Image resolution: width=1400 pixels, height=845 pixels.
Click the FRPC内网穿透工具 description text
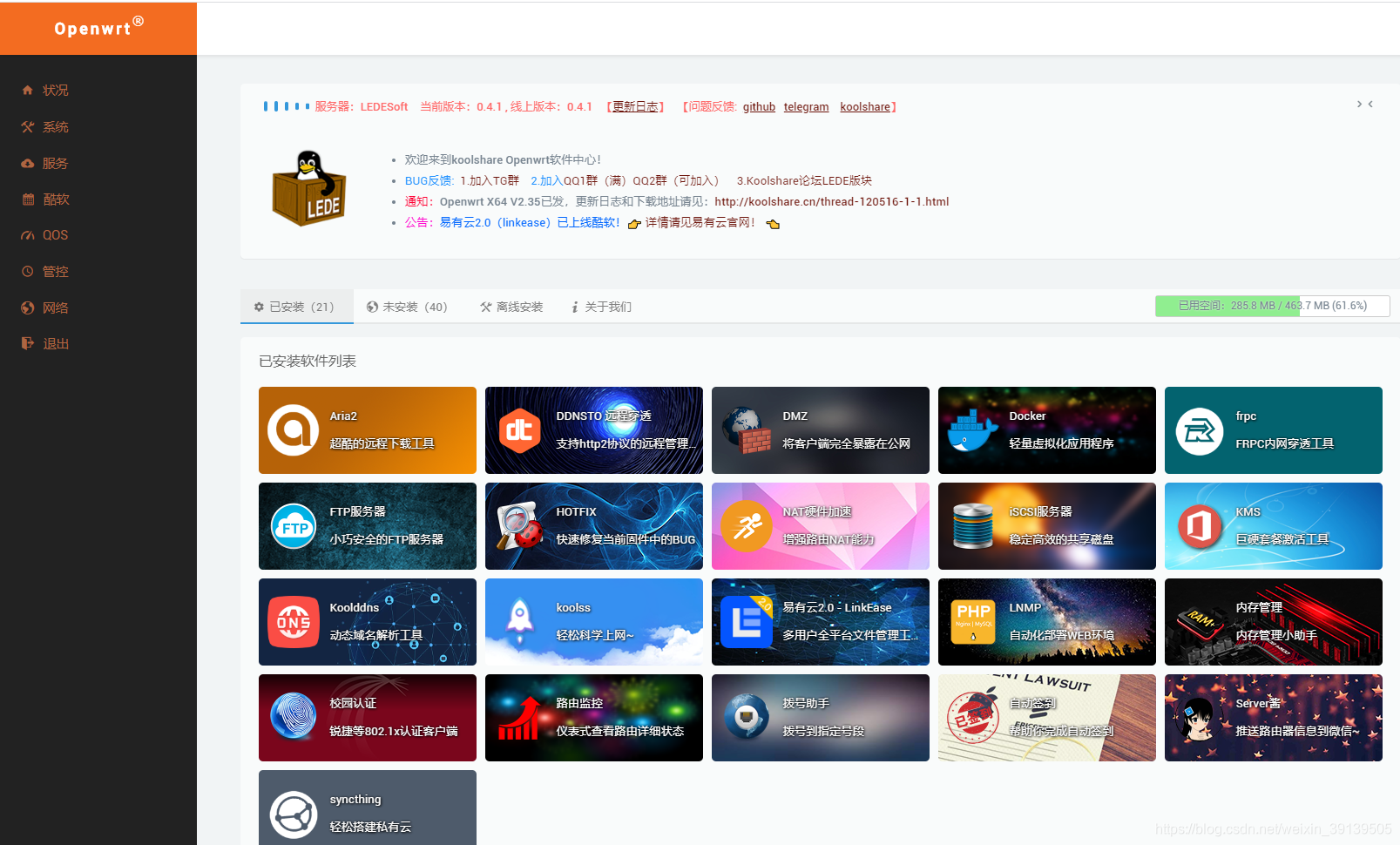pos(1284,443)
